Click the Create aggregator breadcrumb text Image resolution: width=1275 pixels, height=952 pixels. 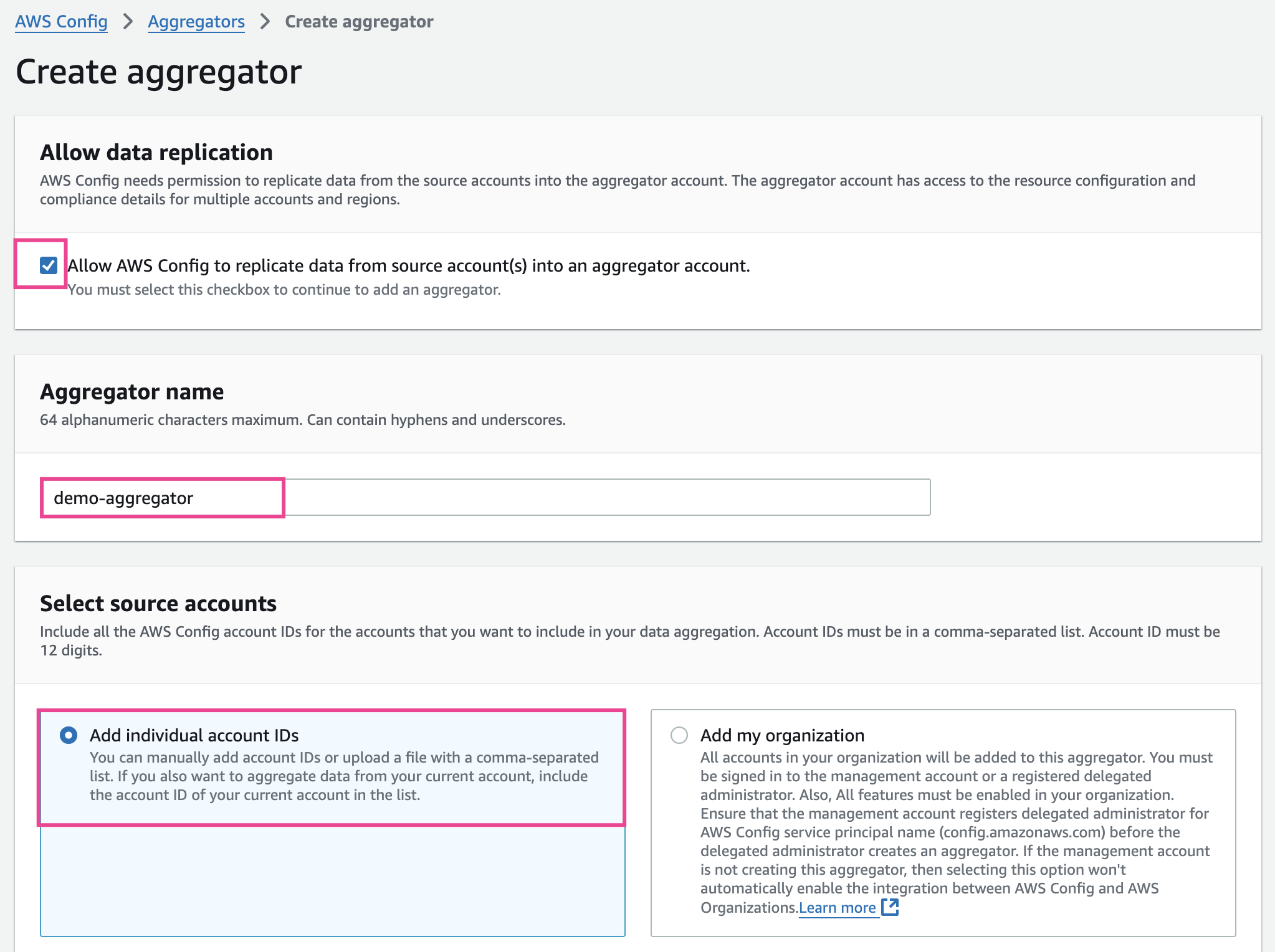click(359, 22)
